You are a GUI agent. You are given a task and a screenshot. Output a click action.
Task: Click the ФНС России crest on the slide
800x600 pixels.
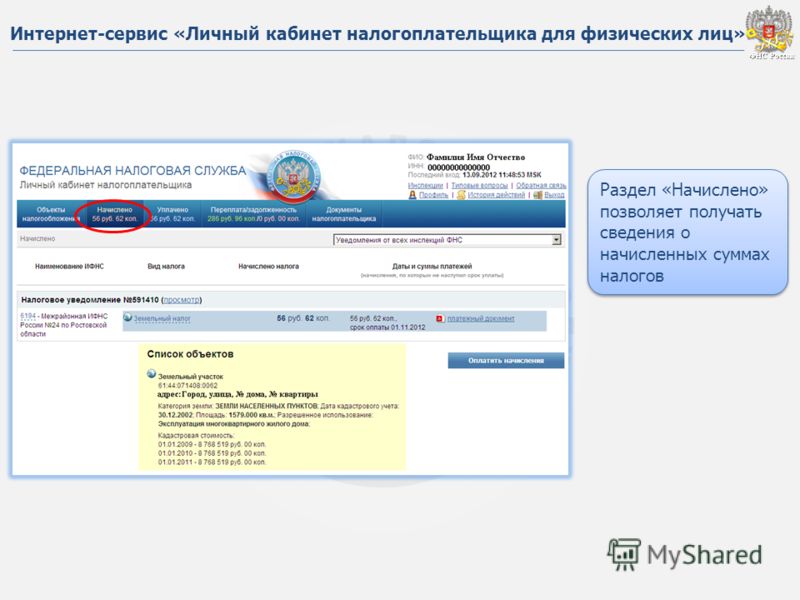tap(771, 31)
